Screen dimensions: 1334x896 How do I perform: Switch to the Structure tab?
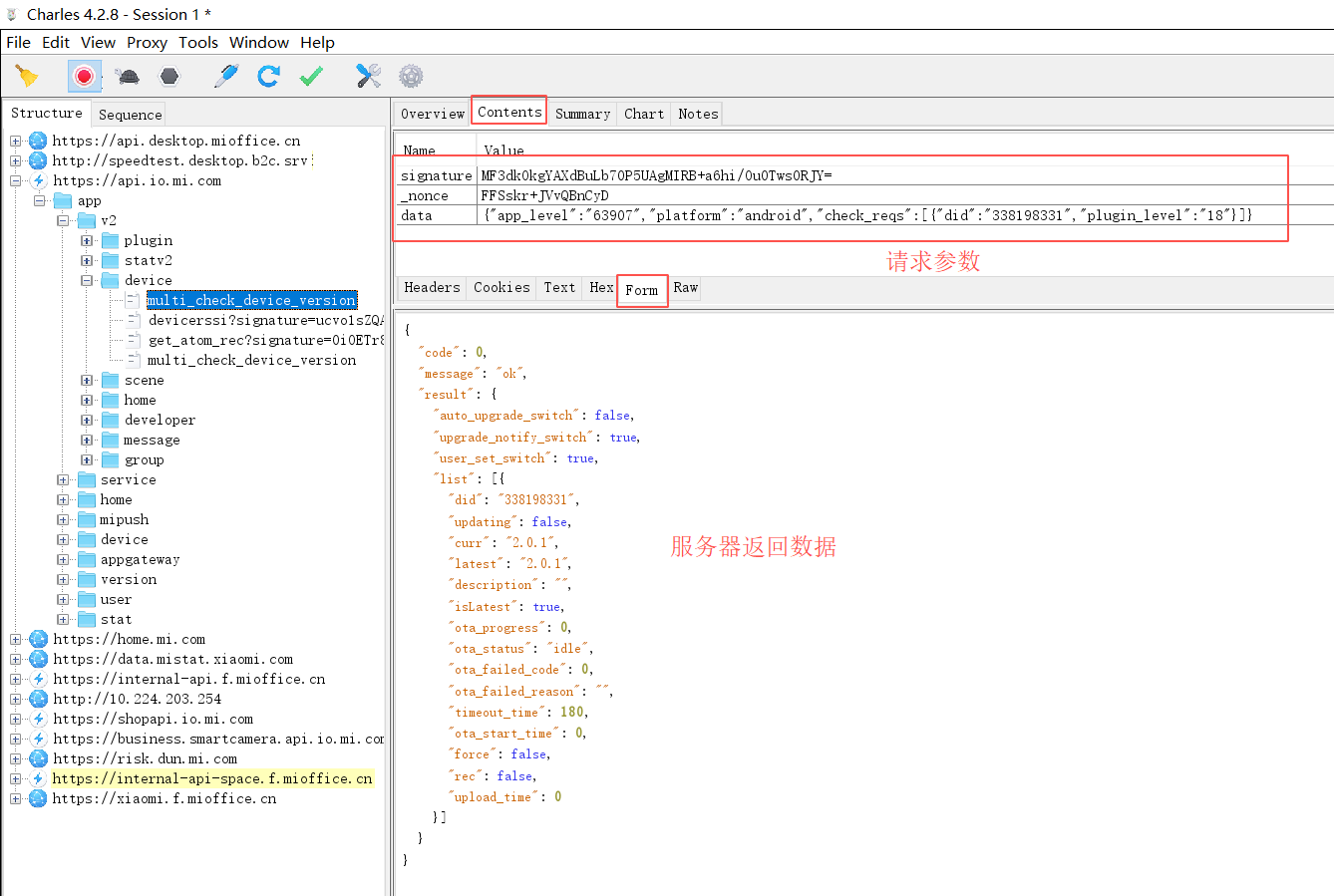[x=47, y=113]
